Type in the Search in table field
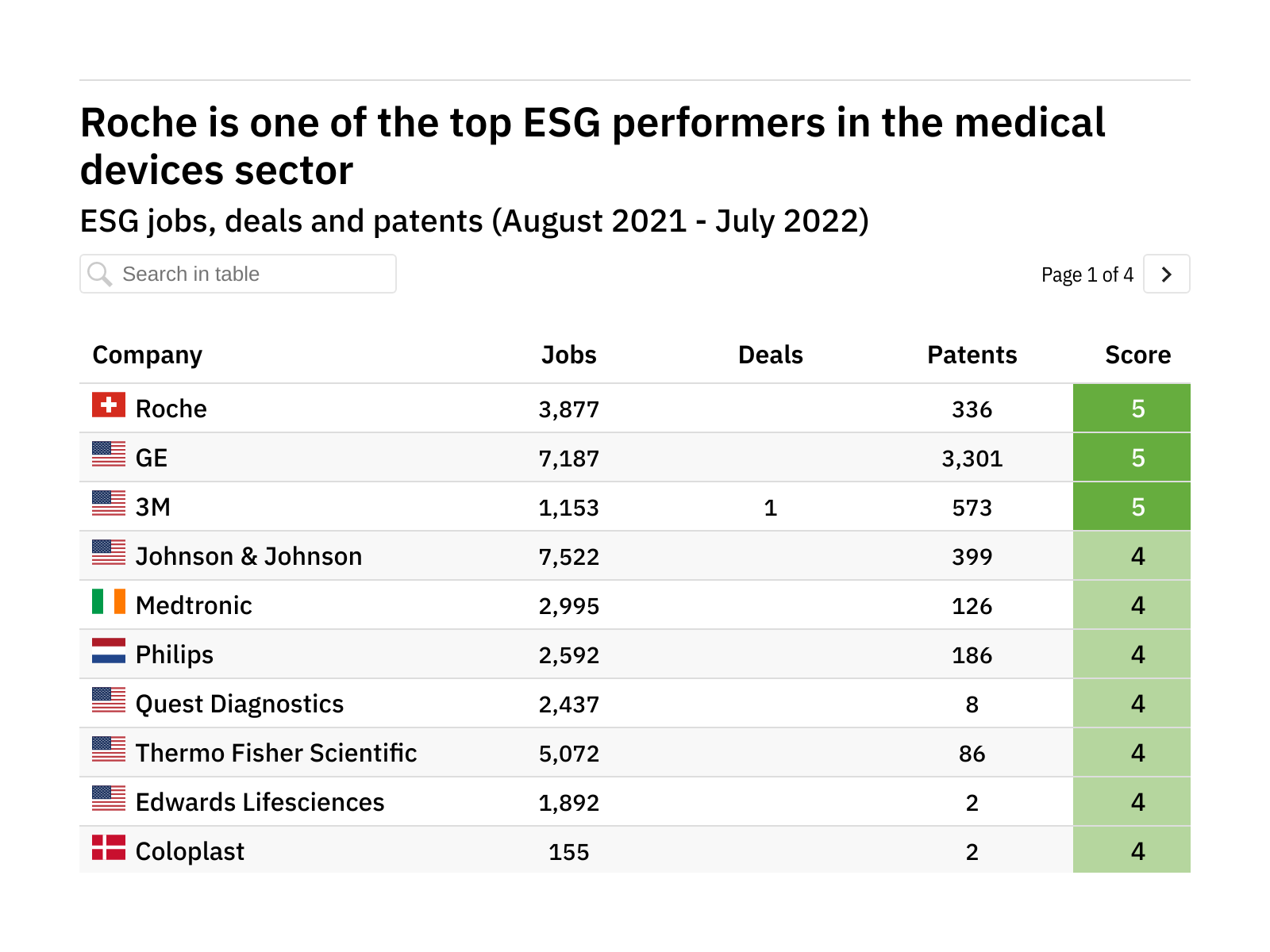 coord(254,274)
